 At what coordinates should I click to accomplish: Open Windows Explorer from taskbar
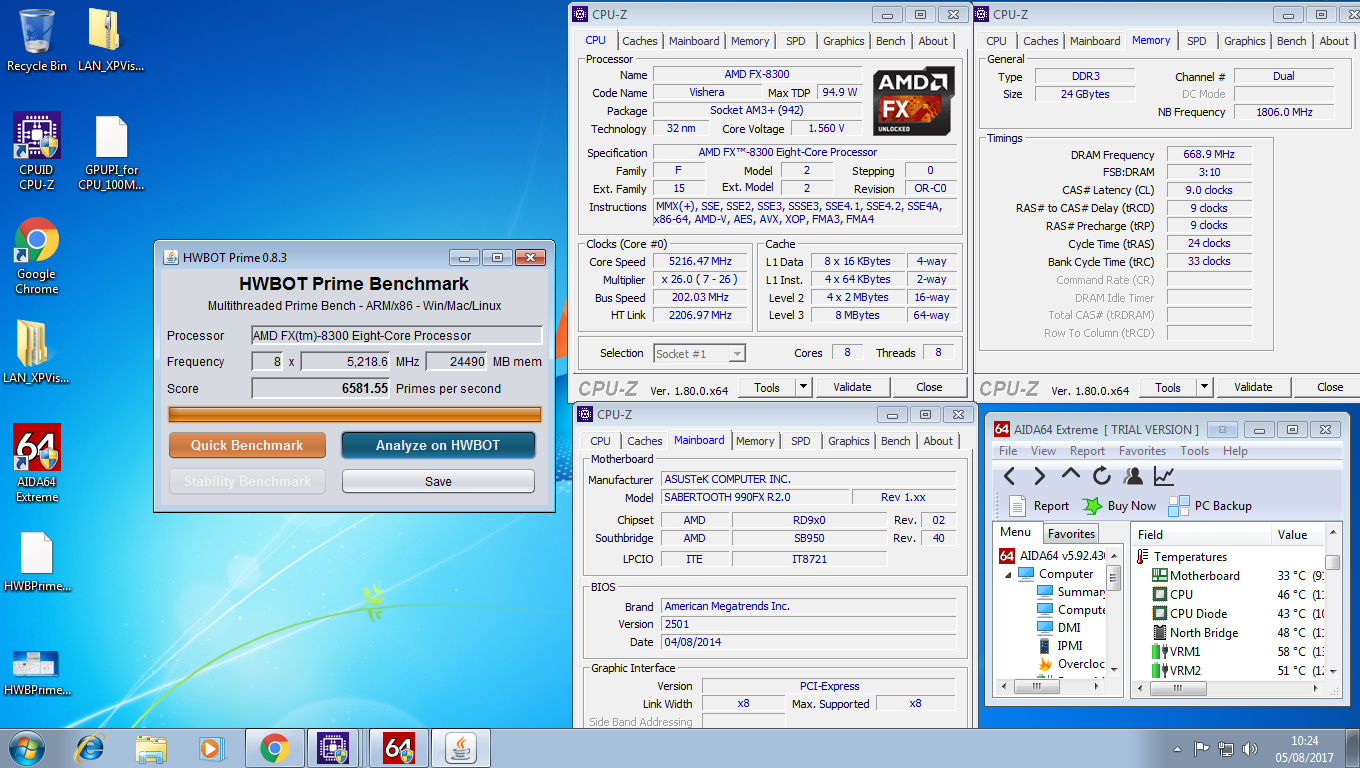[x=151, y=747]
